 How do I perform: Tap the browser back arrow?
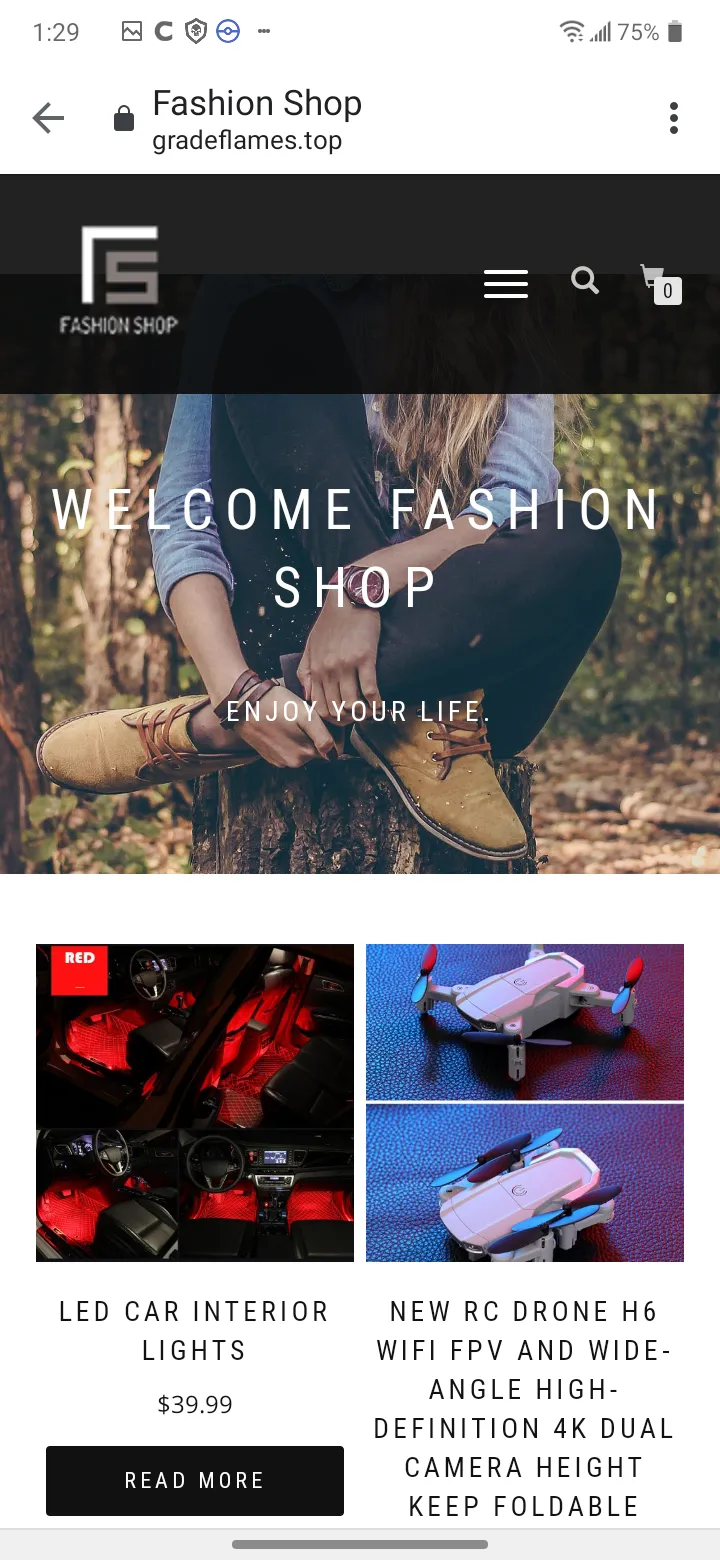click(48, 119)
